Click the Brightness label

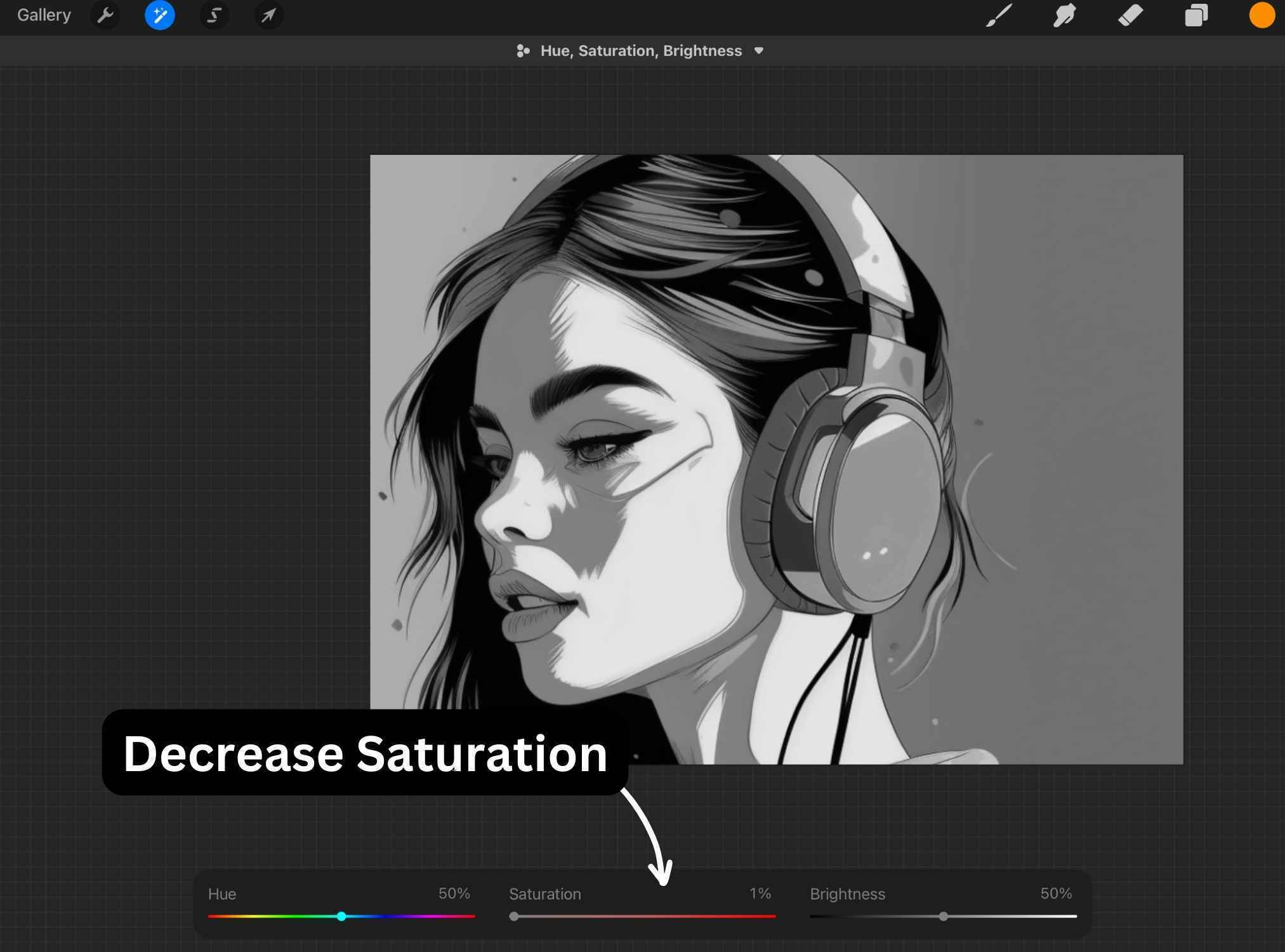847,894
